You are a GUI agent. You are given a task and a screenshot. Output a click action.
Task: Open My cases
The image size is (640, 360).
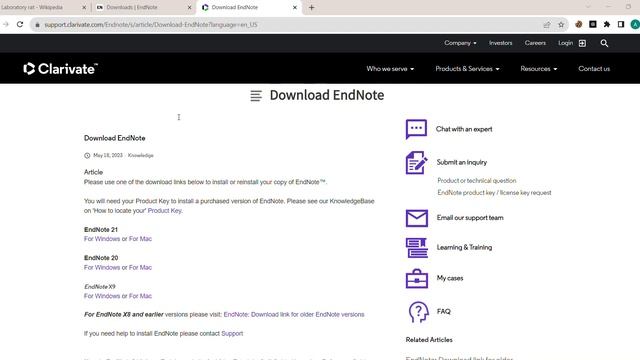coord(450,278)
